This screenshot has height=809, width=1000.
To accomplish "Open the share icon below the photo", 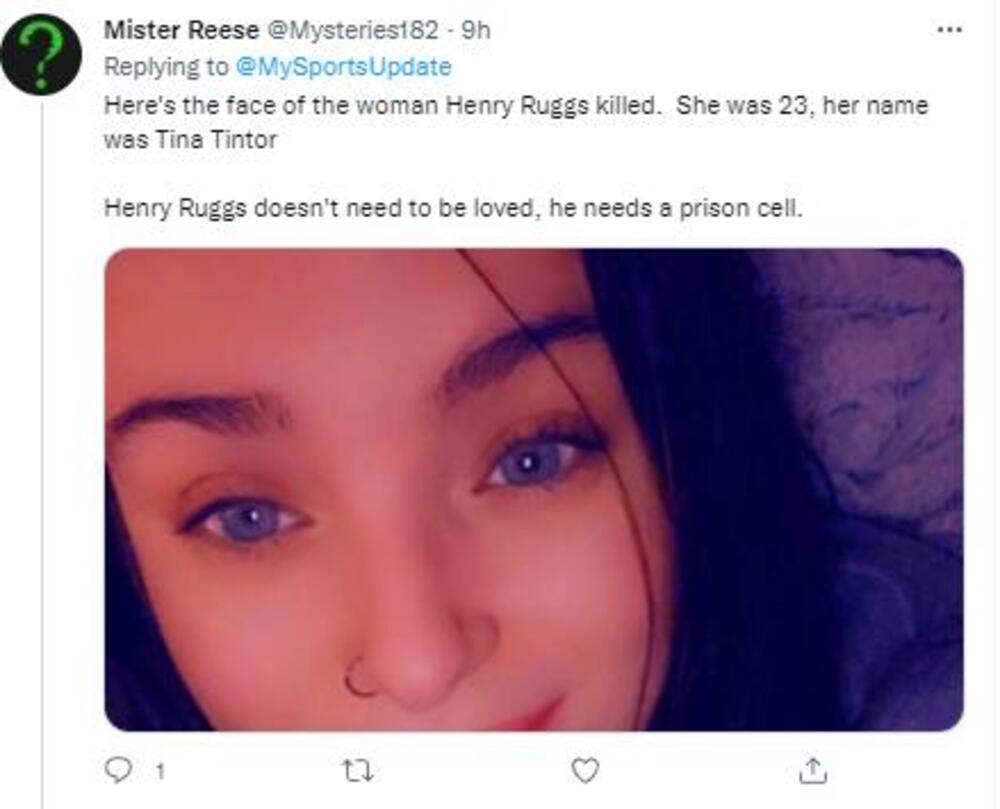I will 814,769.
